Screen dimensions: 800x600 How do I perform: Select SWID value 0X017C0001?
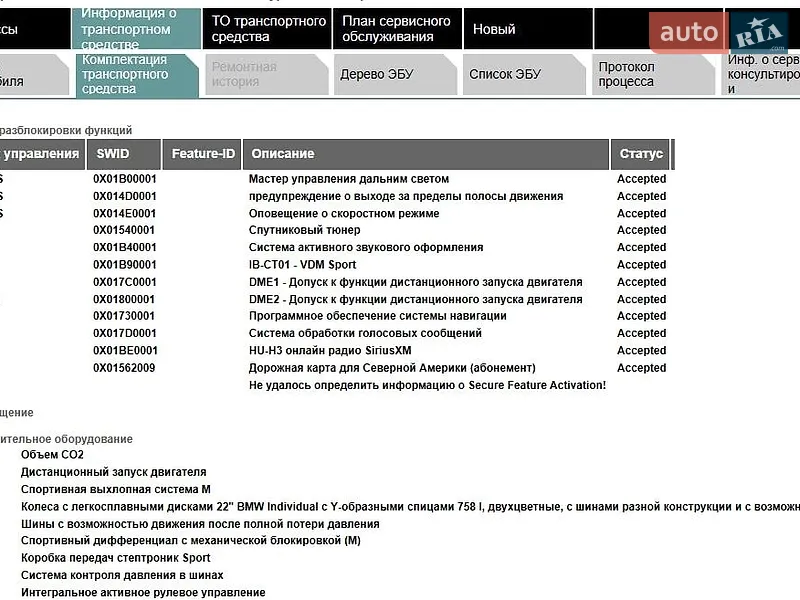pyautogui.click(x=124, y=282)
